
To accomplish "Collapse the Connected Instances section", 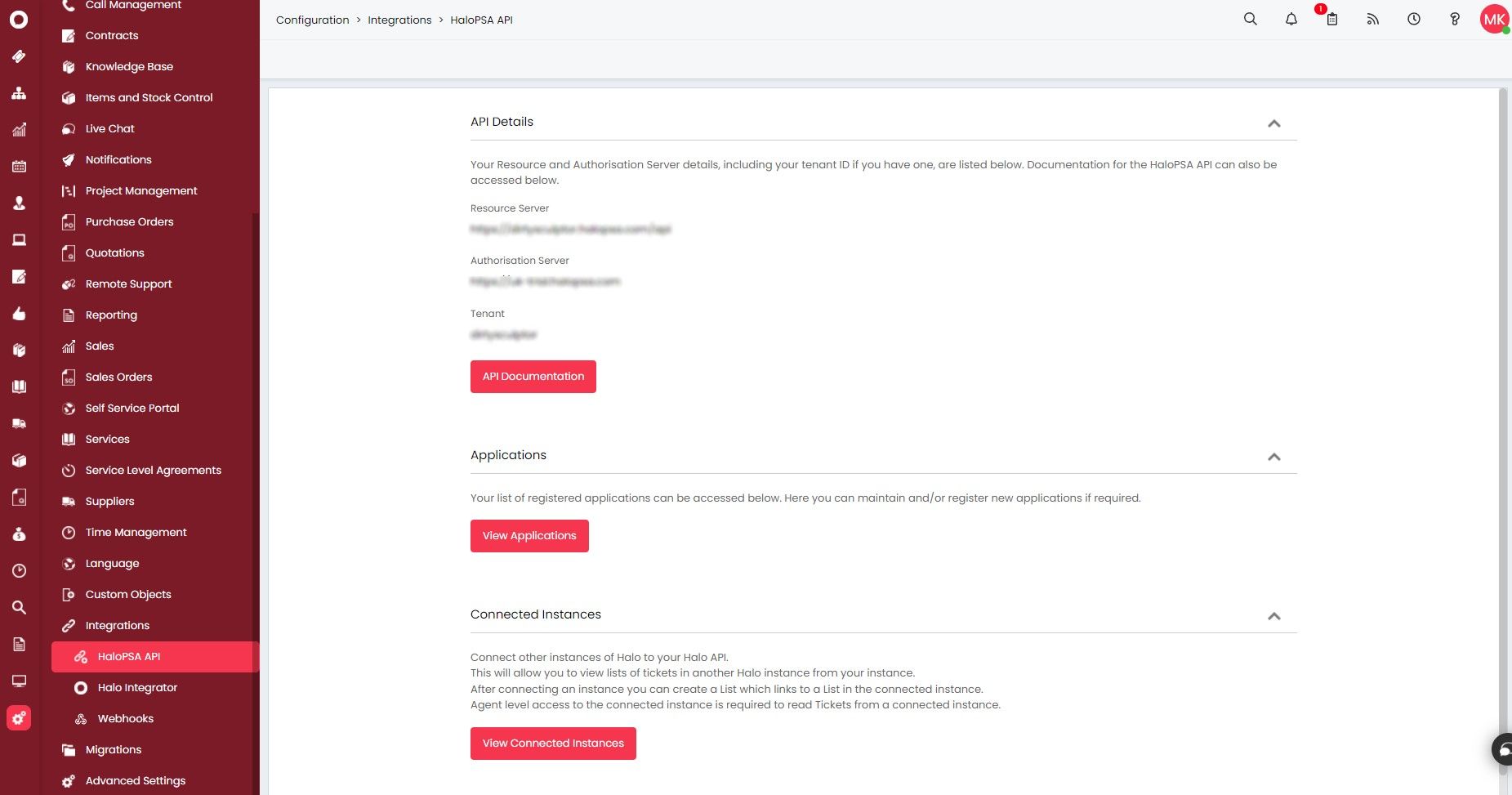I will 1273,617.
